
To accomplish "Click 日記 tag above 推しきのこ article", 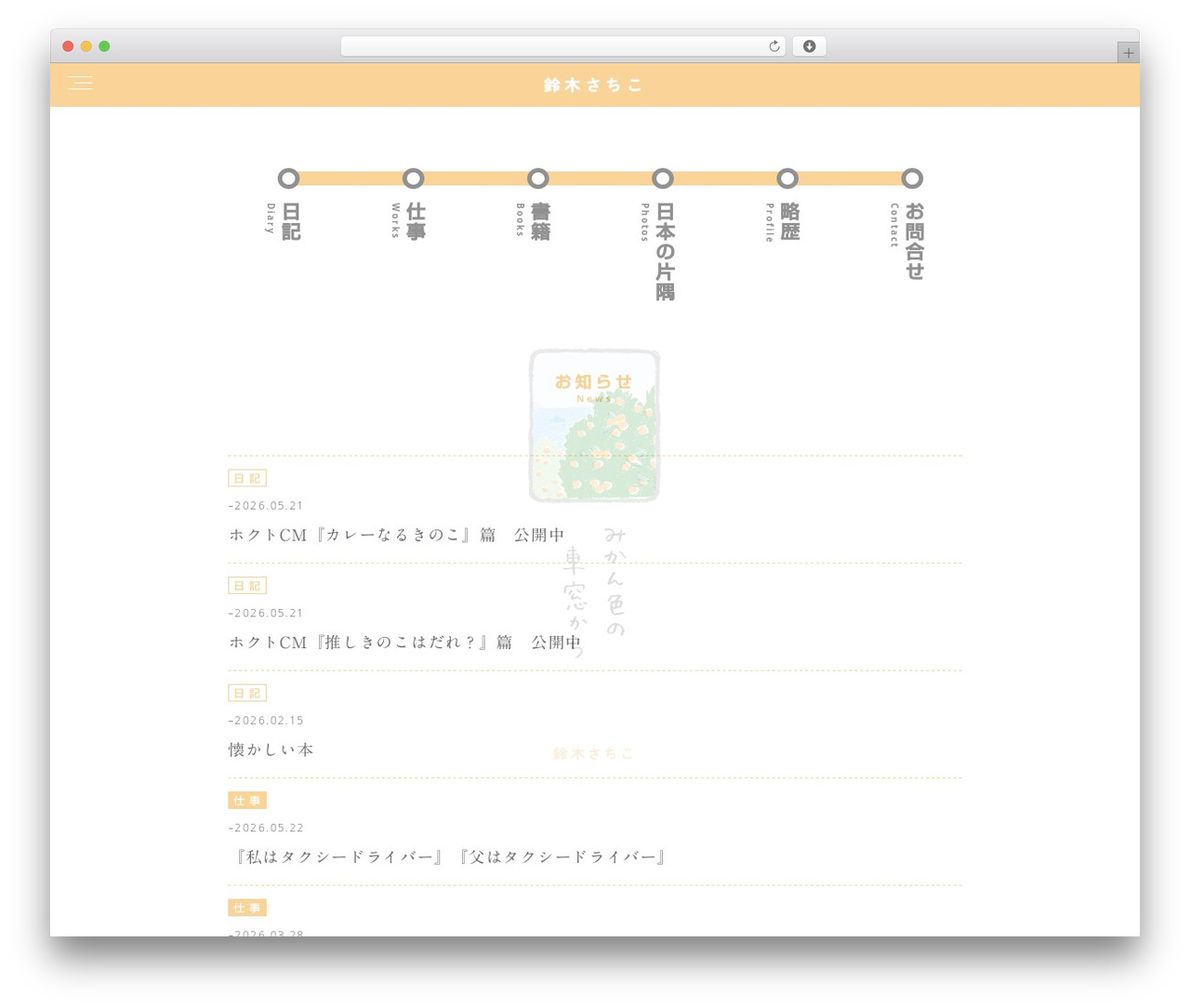I will (x=247, y=586).
